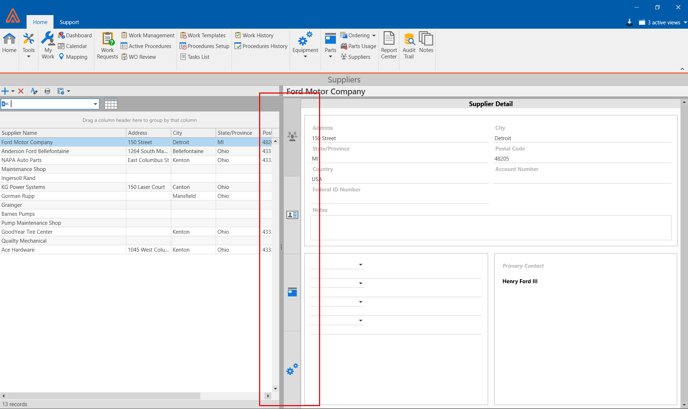Open WO Review
This screenshot has width=688, height=409.
(139, 57)
